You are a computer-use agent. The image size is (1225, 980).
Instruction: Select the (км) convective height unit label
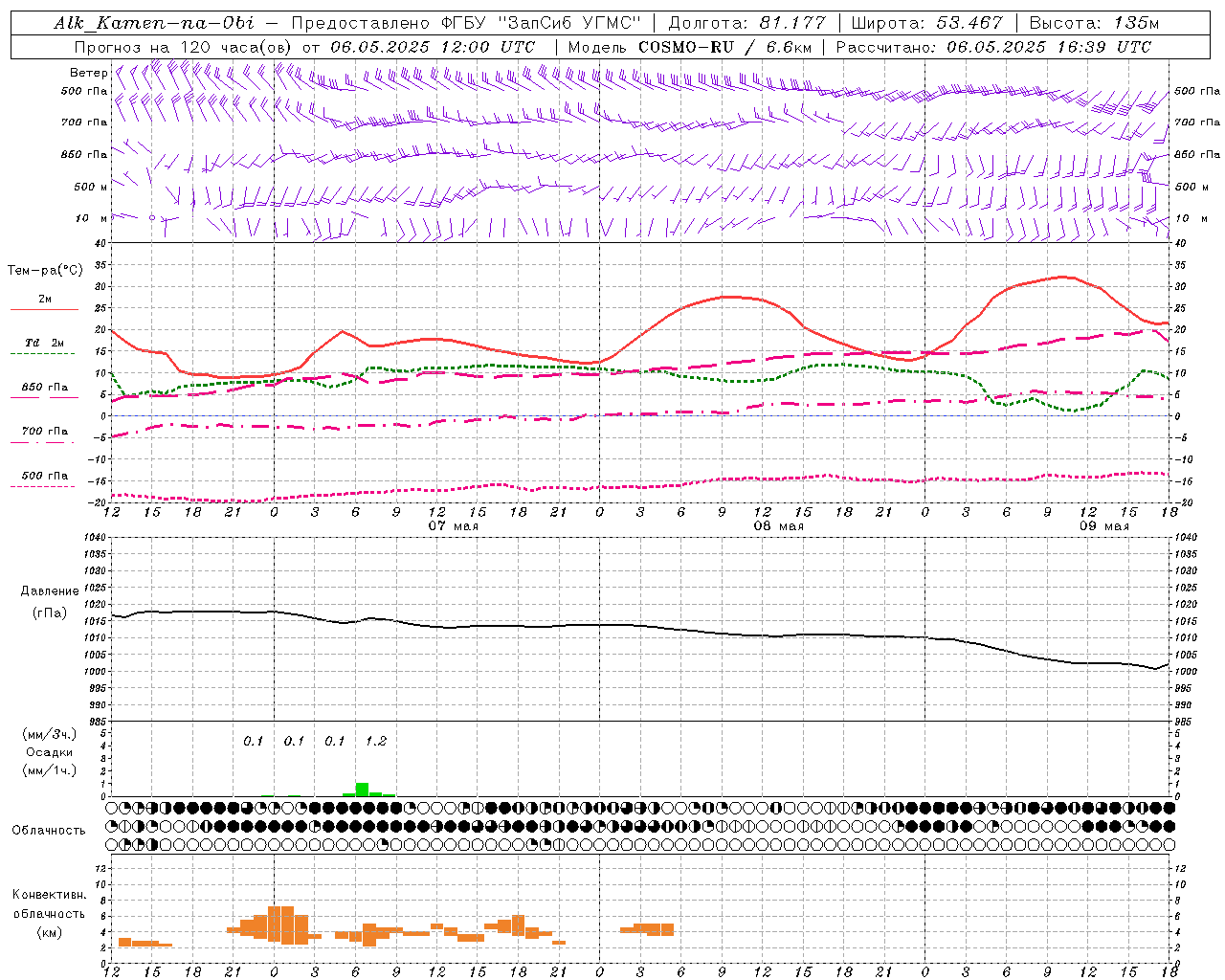(x=50, y=932)
